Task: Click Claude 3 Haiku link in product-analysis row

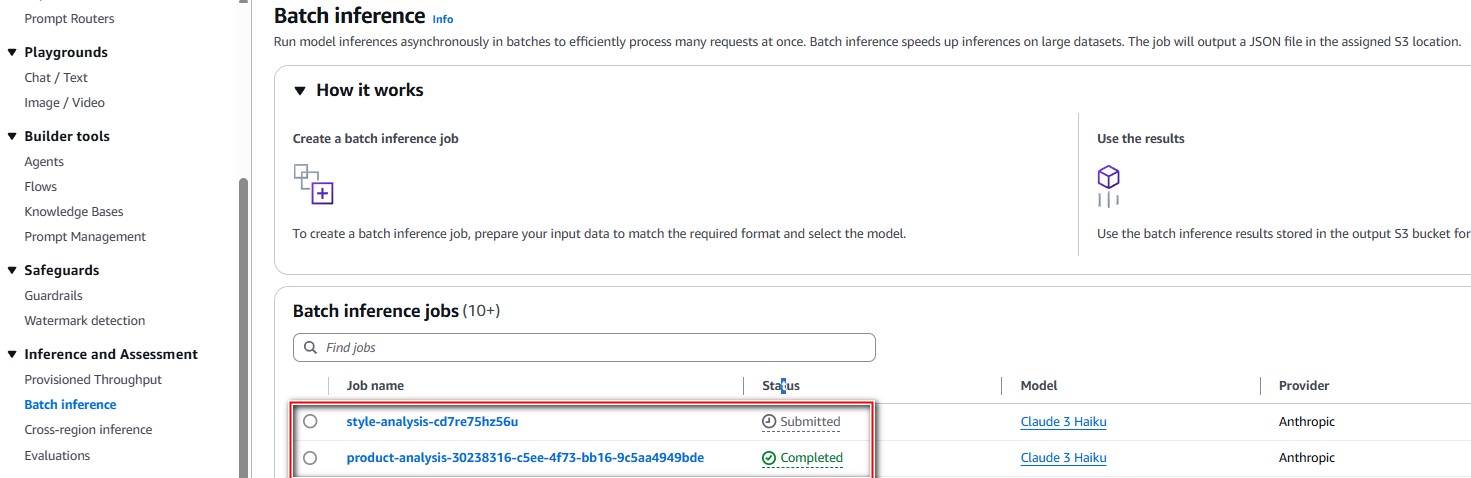Action: [x=1063, y=458]
